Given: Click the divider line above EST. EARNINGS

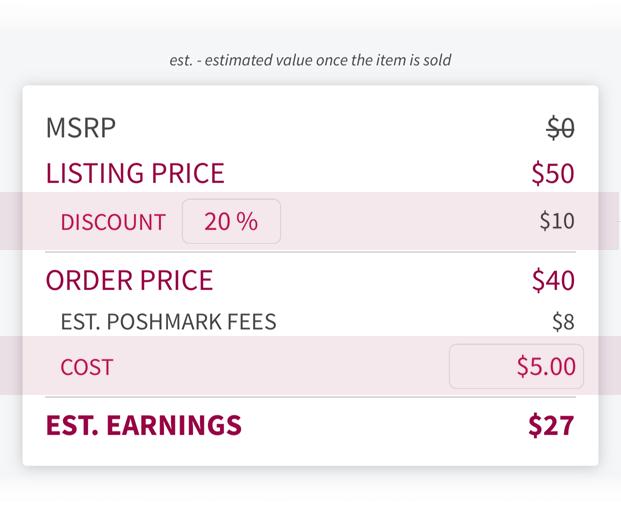Looking at the screenshot, I should click(x=310, y=397).
